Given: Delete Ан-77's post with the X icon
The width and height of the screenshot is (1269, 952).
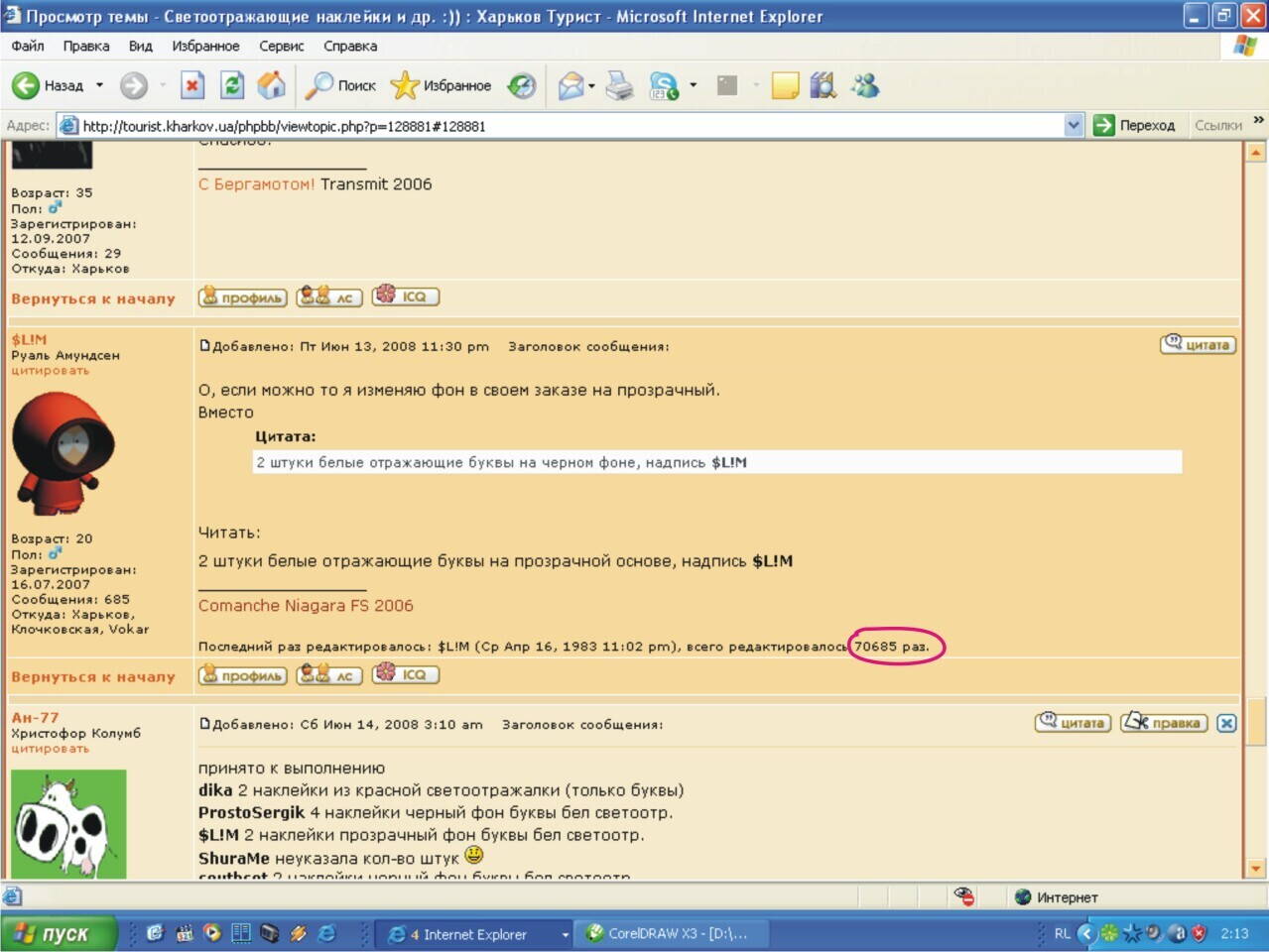Looking at the screenshot, I should pyautogui.click(x=1226, y=723).
